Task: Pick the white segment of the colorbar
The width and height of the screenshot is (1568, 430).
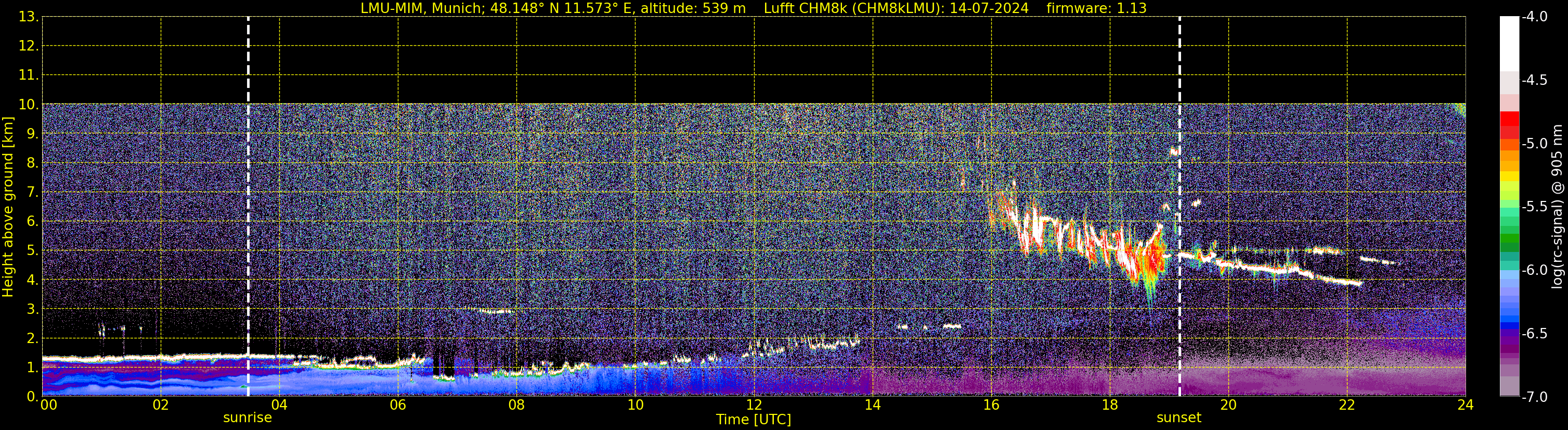Action: 1509,44
